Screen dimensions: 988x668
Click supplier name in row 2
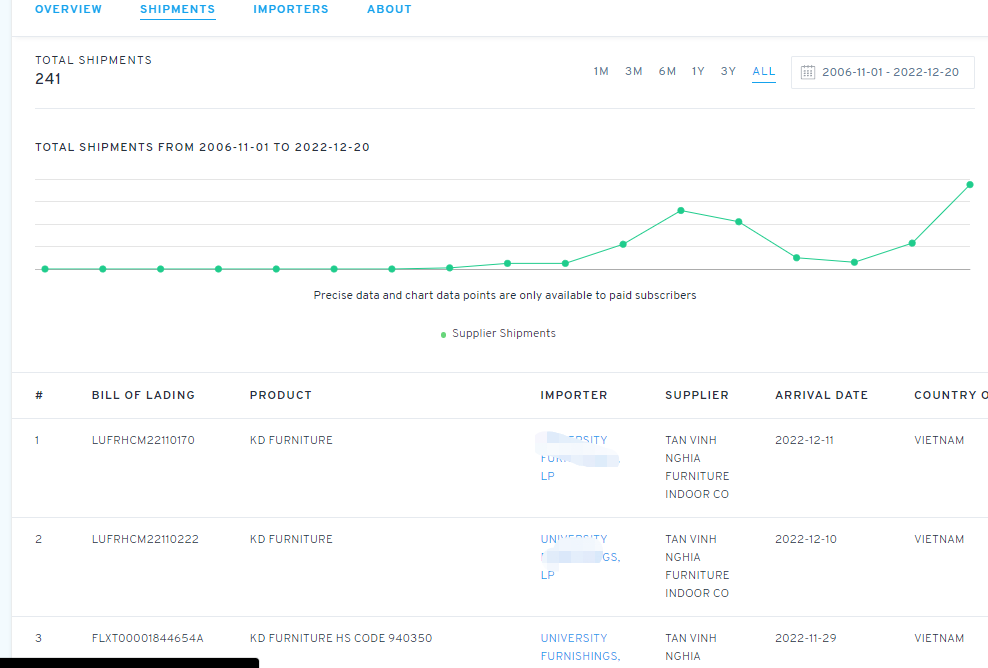coord(697,566)
